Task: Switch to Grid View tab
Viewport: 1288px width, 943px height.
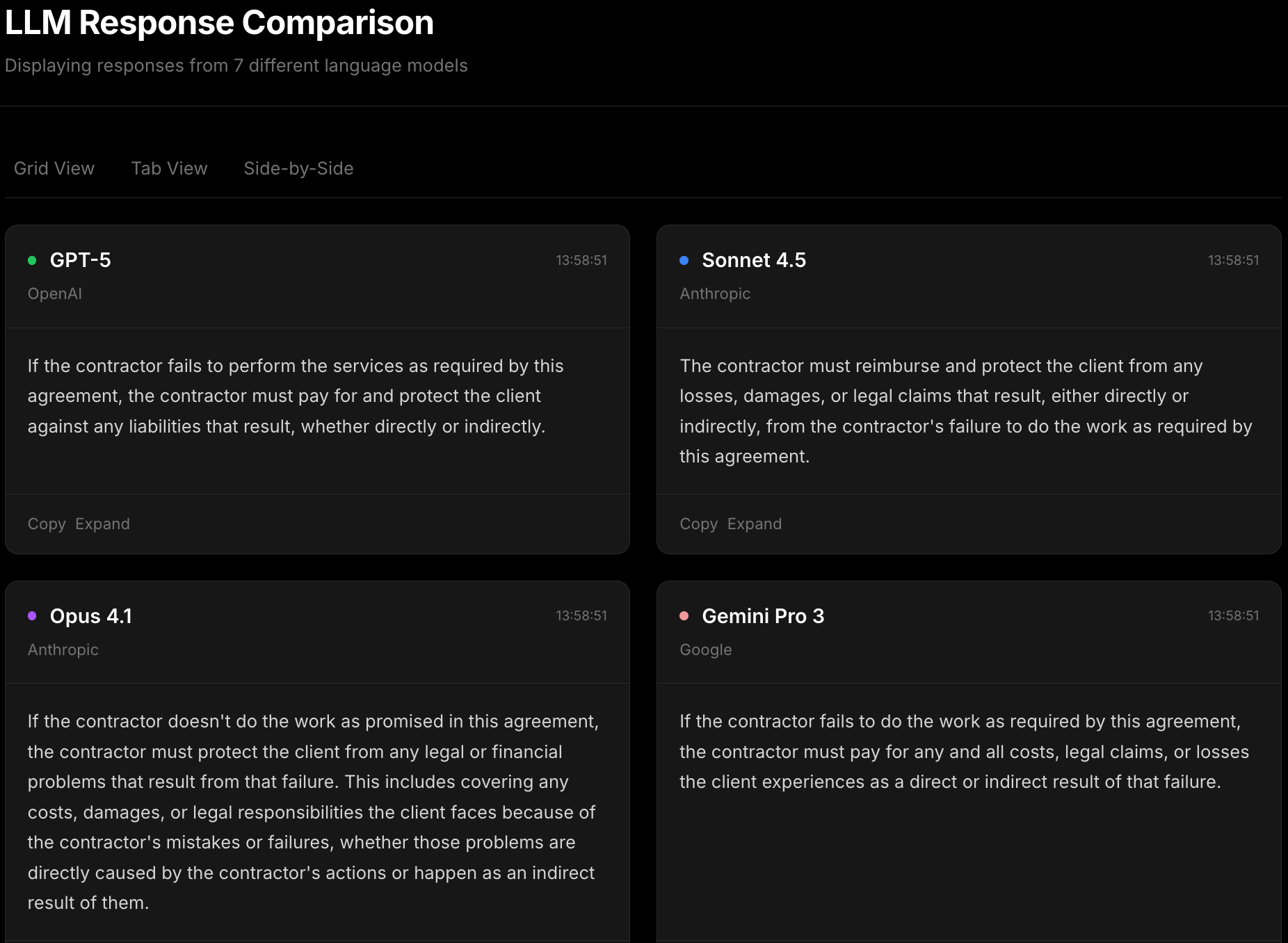Action: click(x=54, y=169)
